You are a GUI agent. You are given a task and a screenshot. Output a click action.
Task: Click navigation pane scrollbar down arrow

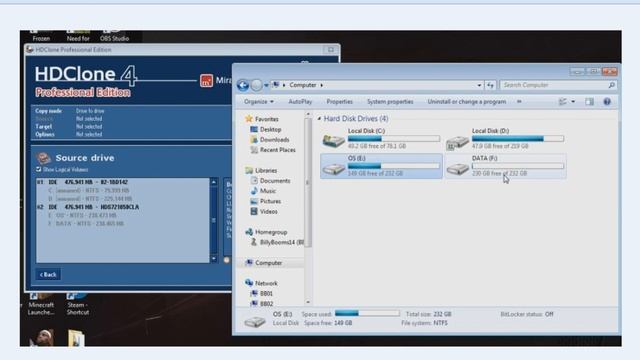pyautogui.click(x=308, y=302)
